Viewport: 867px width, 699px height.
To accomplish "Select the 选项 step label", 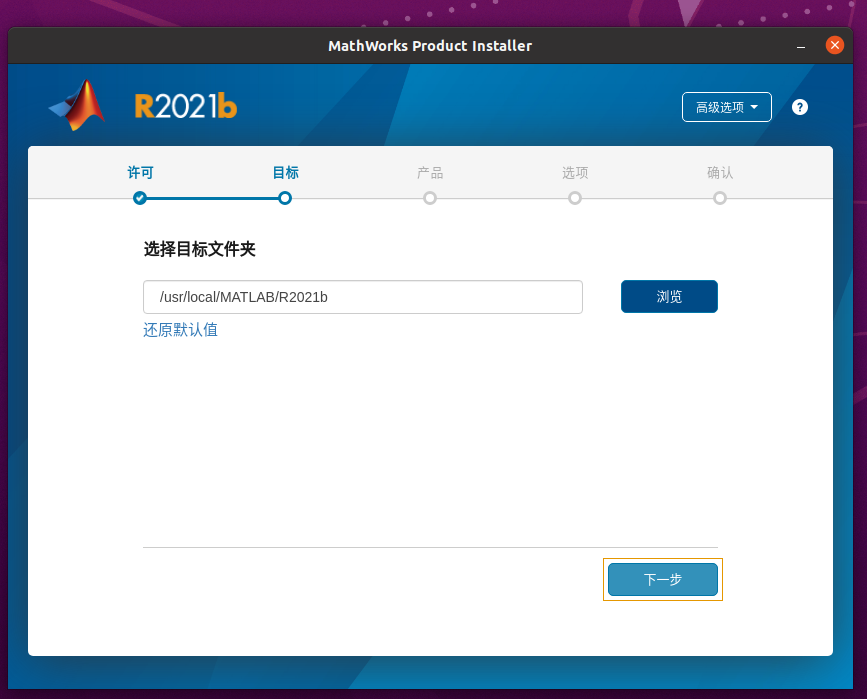I will tap(575, 173).
